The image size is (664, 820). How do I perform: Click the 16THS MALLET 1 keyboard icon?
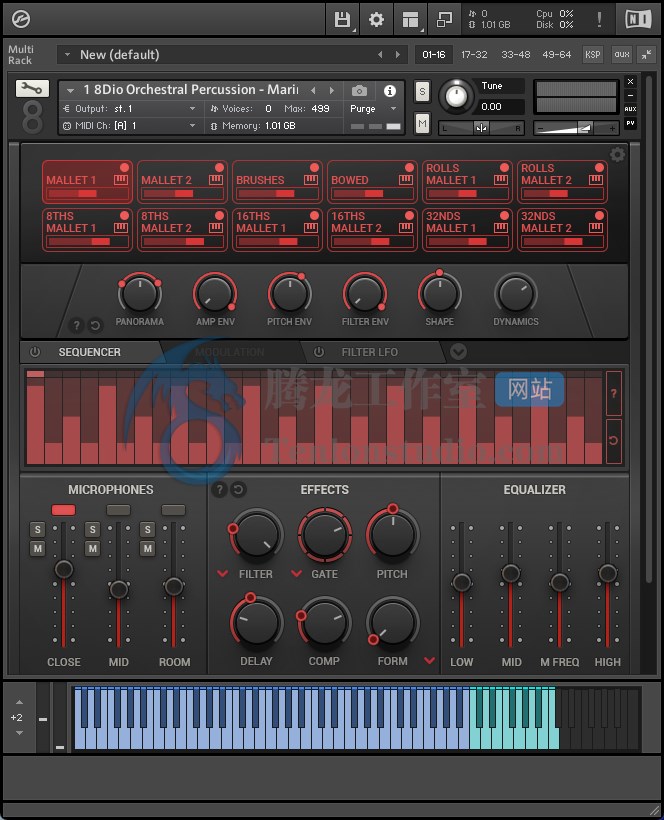[311, 228]
